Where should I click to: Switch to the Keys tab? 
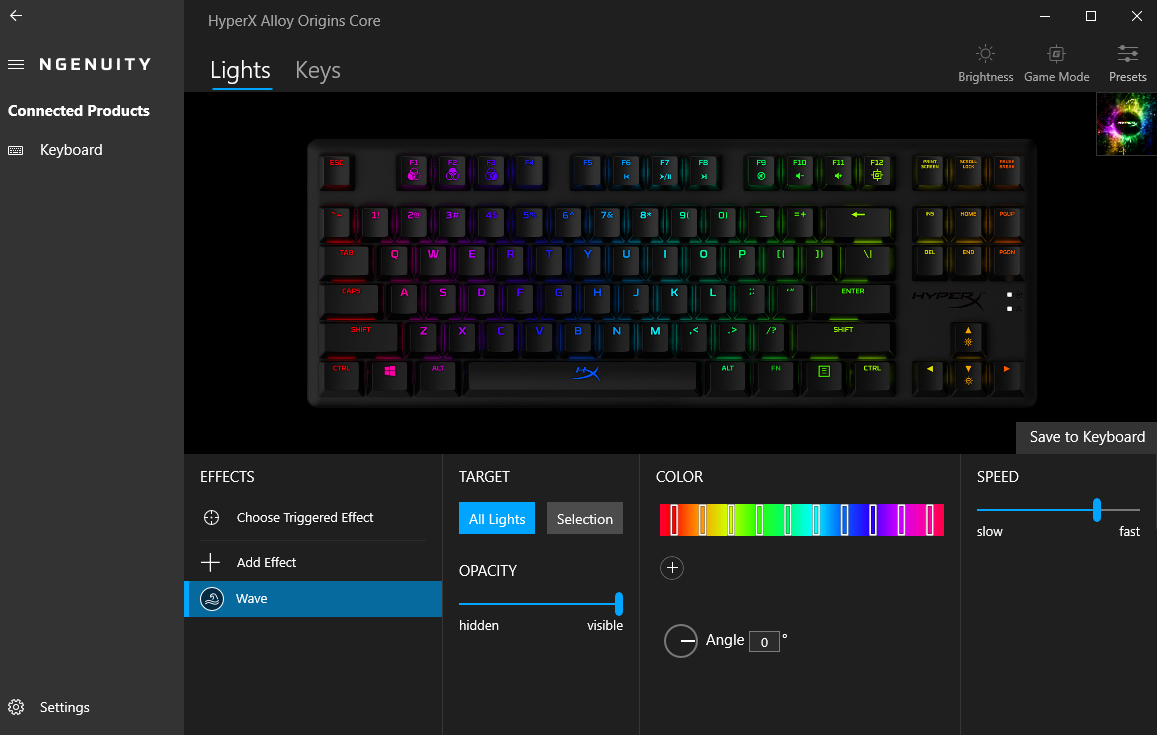tap(318, 70)
